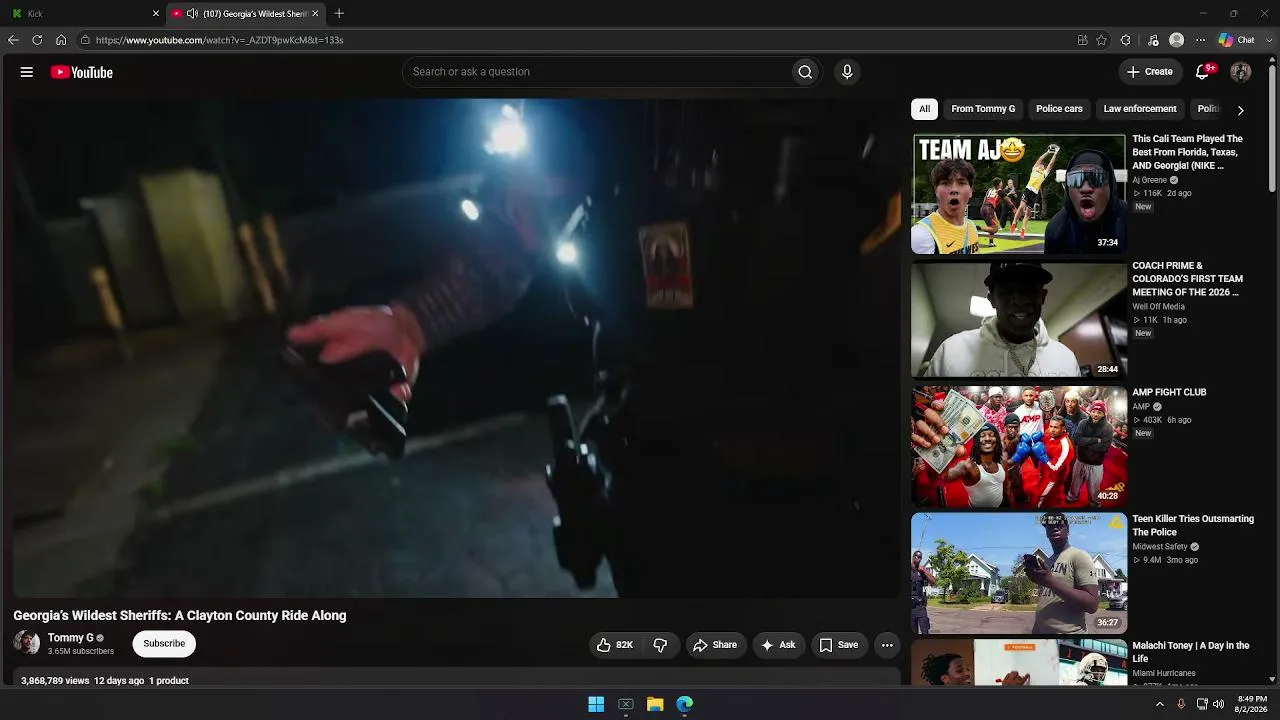Click the browser address bar URL
The height and width of the screenshot is (720, 1280).
click(220, 40)
